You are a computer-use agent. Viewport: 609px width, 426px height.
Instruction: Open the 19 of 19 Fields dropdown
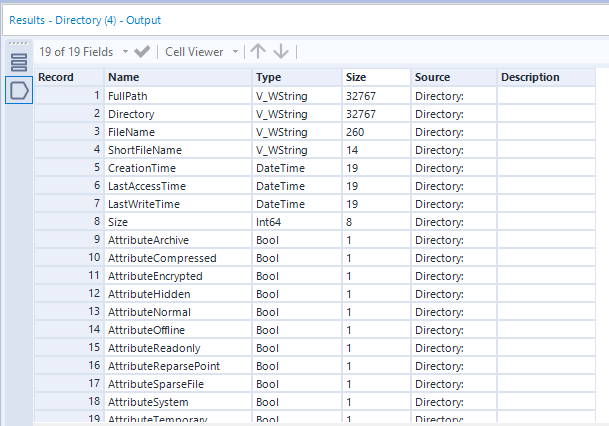point(83,51)
